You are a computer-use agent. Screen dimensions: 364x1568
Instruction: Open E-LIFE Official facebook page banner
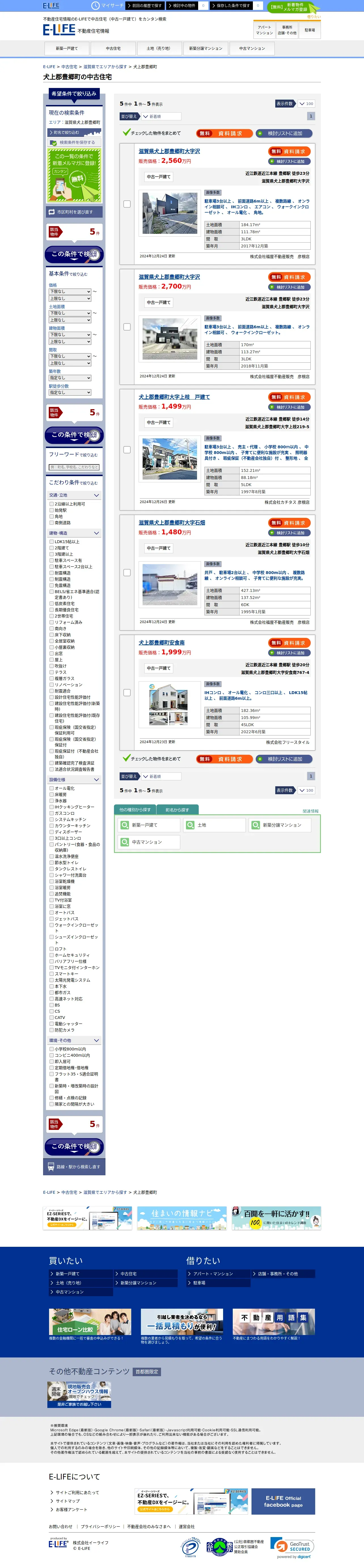click(x=284, y=1501)
